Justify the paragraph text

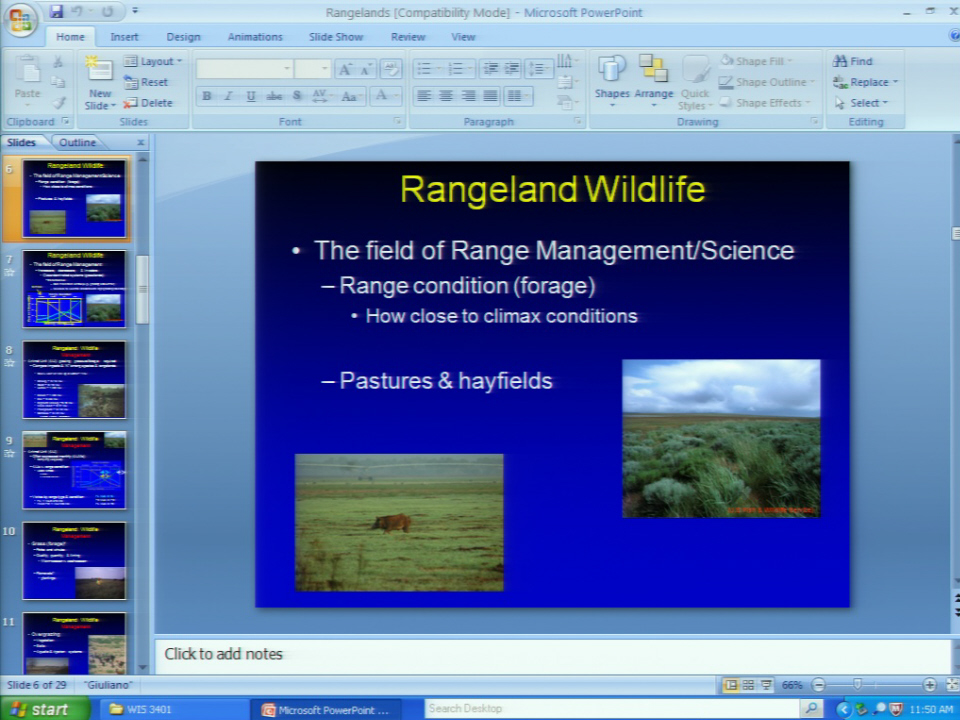click(490, 96)
